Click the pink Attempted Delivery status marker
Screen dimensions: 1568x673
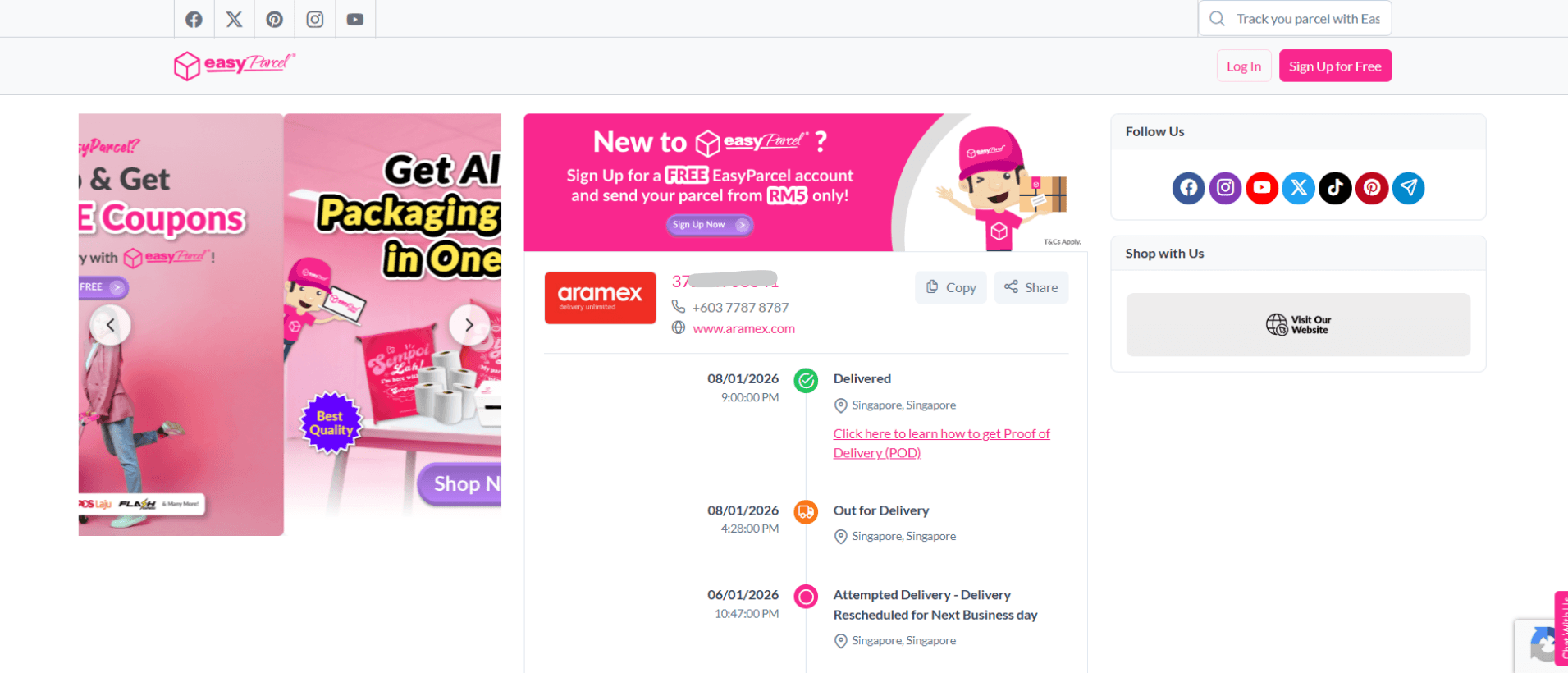(806, 597)
